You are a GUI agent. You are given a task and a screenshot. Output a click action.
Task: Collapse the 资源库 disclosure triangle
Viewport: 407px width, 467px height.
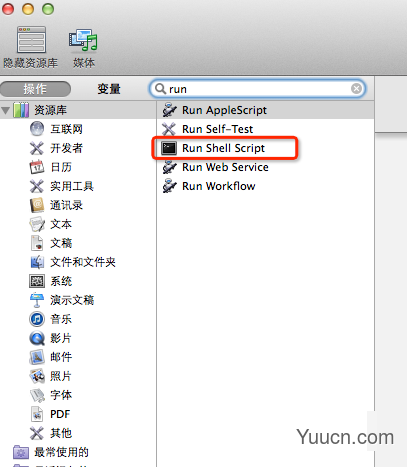(x=5, y=110)
